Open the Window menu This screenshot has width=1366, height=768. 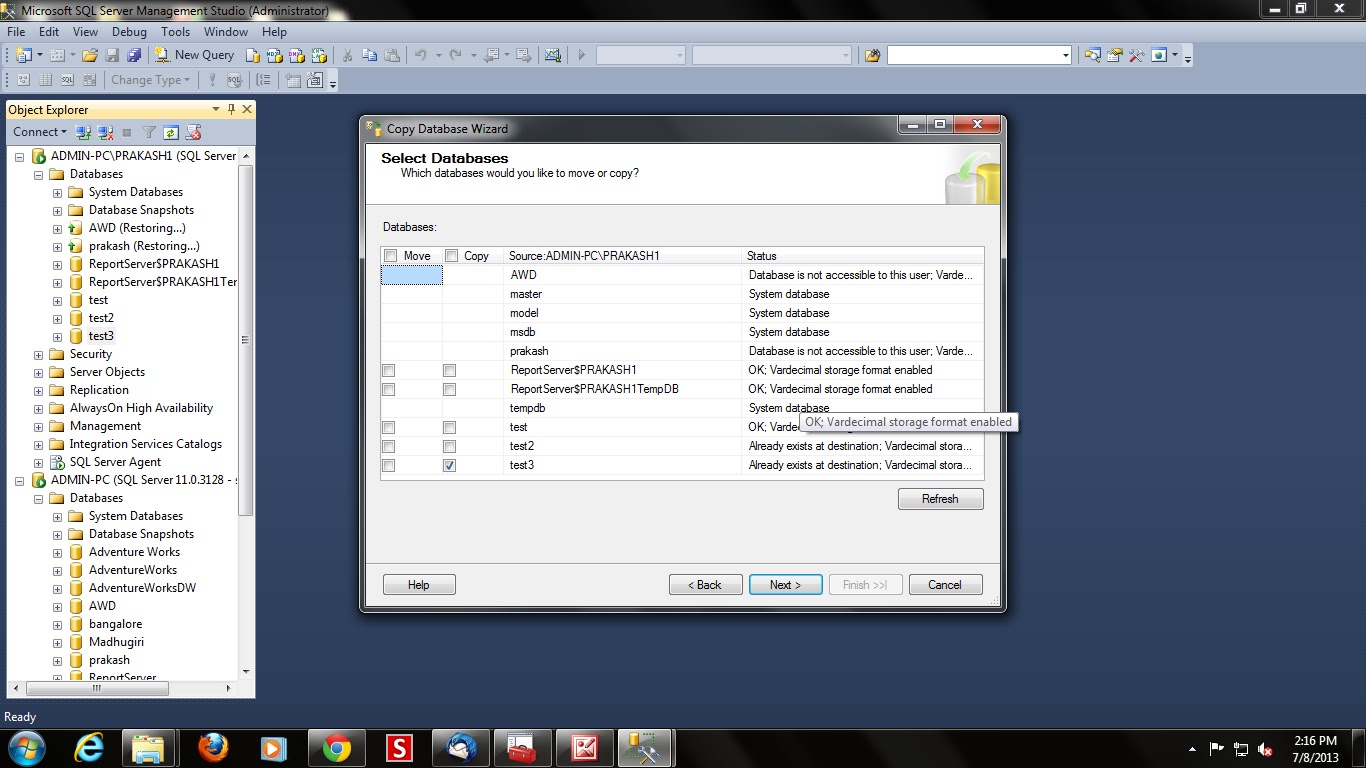click(x=226, y=32)
